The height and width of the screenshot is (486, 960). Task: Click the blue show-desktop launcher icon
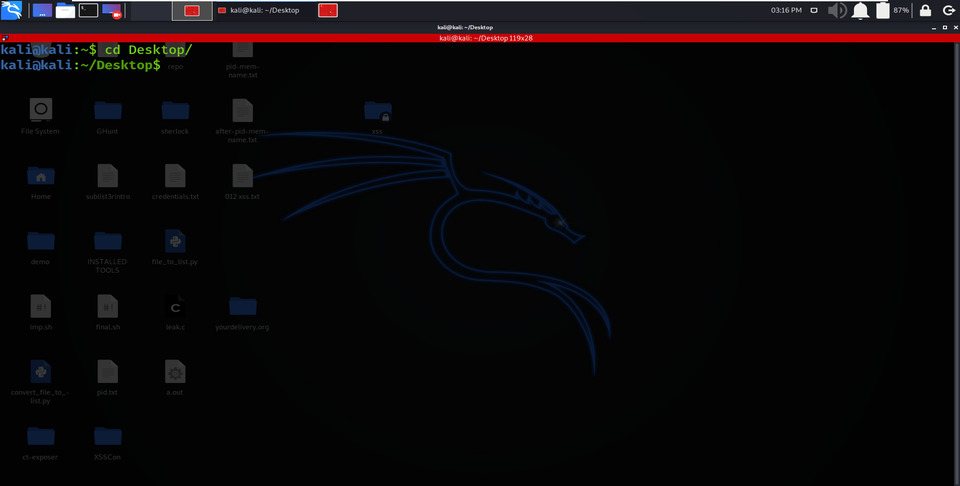point(42,10)
